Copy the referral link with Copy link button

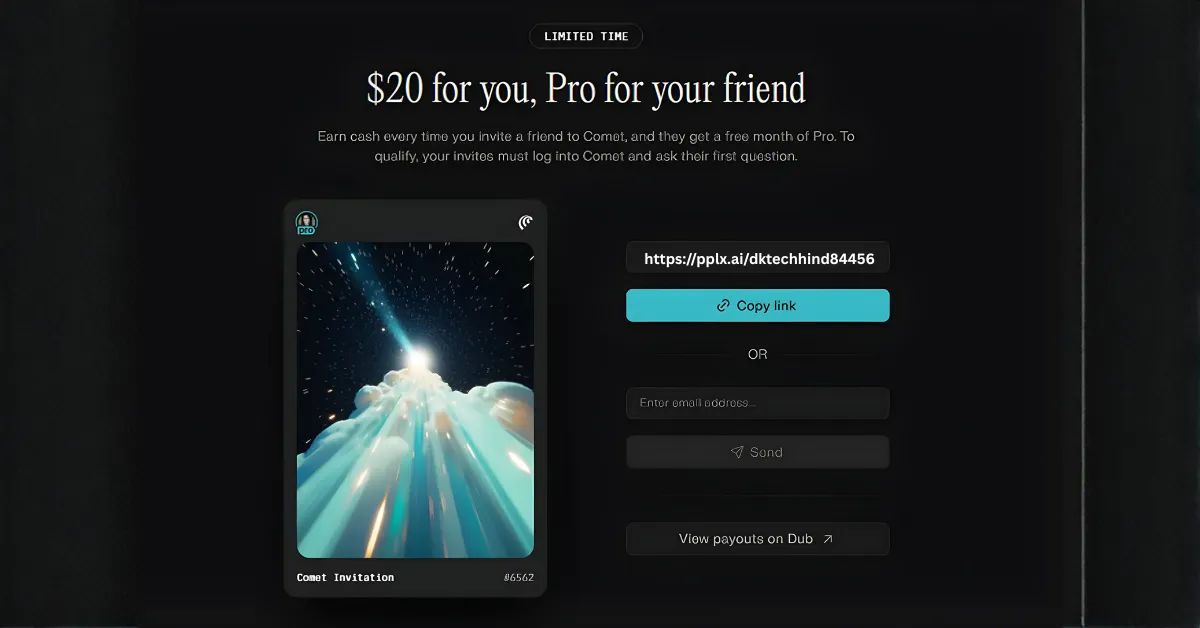pos(757,305)
